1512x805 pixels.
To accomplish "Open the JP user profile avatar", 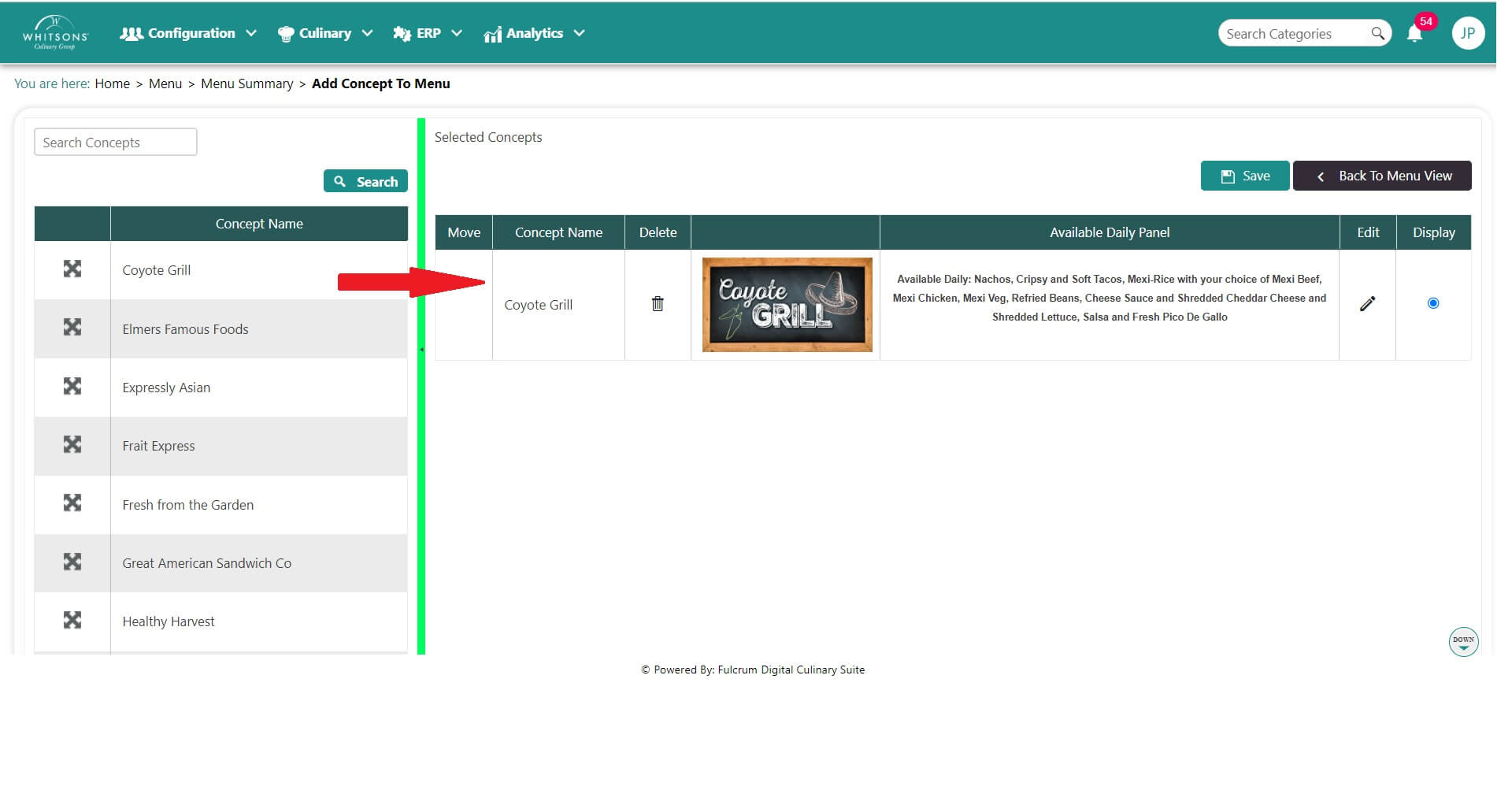I will click(1467, 33).
